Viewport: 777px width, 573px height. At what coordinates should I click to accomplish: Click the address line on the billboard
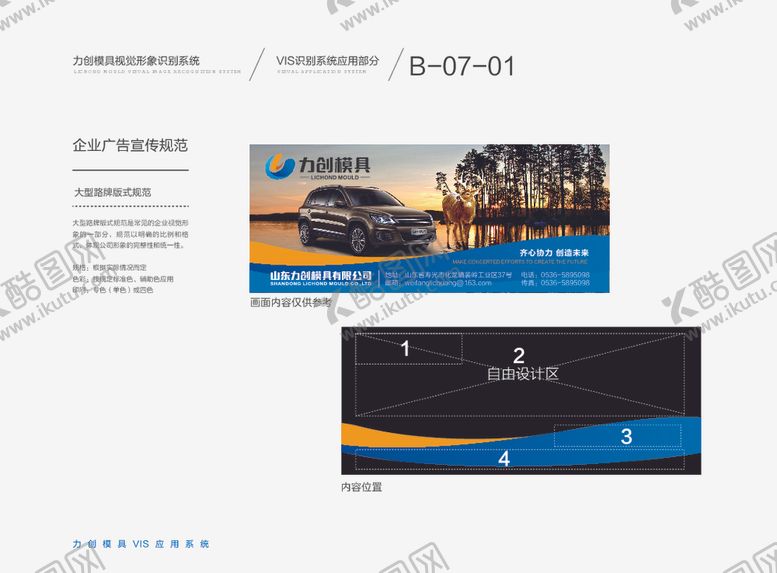click(448, 275)
